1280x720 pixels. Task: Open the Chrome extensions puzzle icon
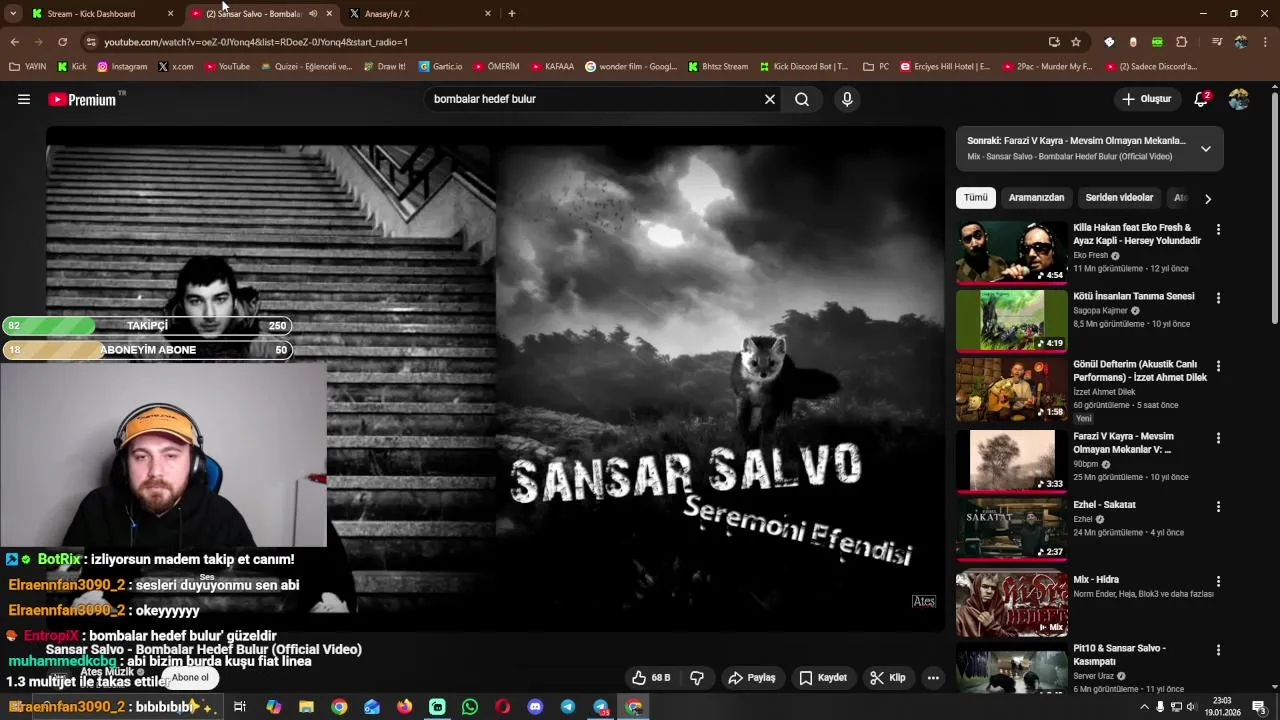[x=1181, y=42]
